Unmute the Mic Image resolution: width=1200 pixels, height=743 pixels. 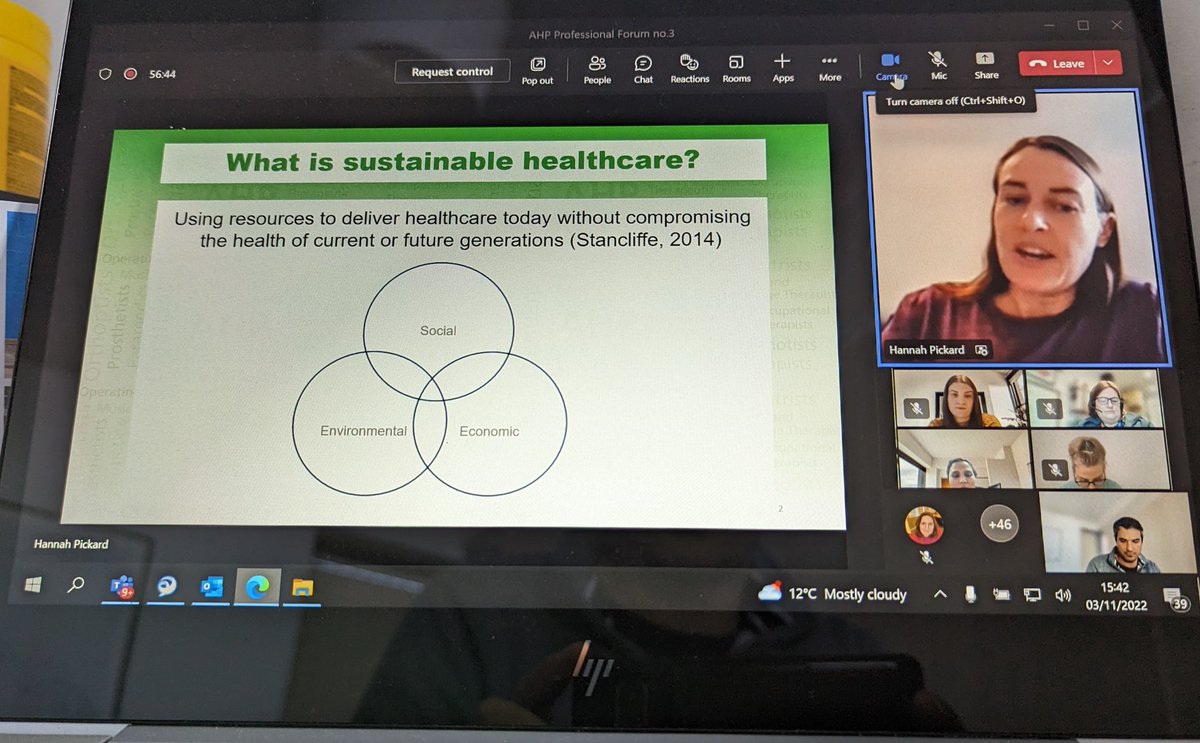click(x=938, y=65)
